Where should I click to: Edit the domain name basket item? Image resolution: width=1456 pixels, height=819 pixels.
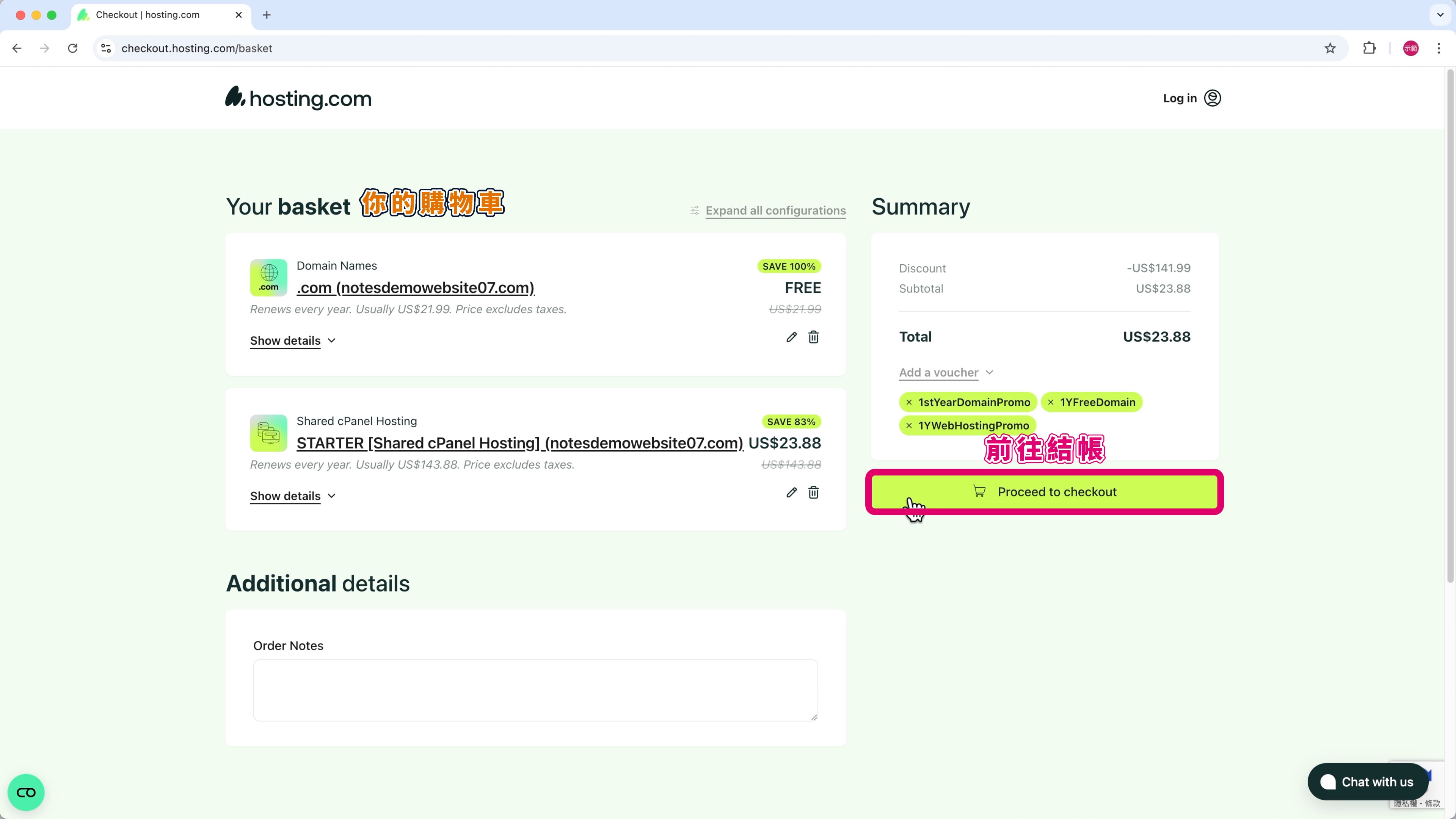(791, 337)
